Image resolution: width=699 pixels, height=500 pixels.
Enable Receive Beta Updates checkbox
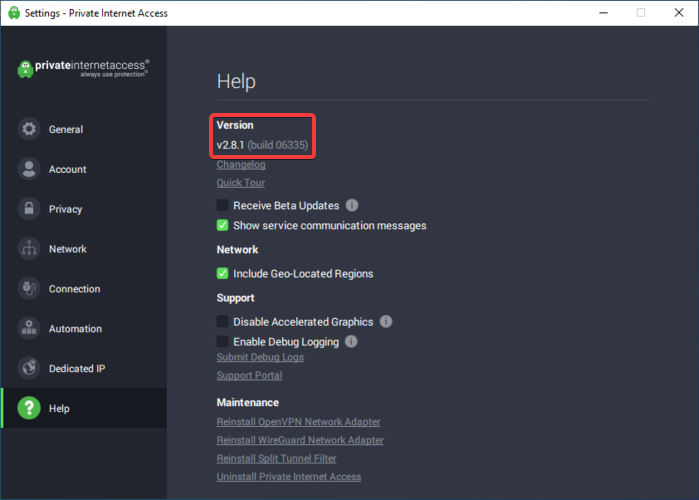[x=222, y=205]
